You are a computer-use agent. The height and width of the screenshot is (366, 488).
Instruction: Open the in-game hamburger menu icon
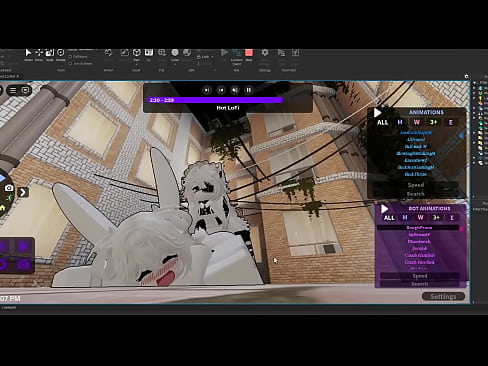[13, 90]
